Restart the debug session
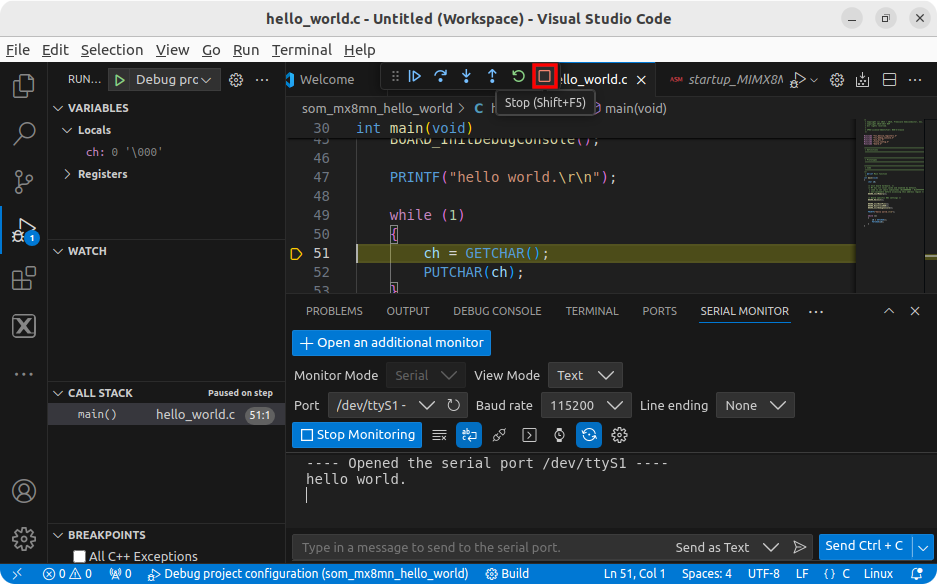Viewport: 937px width, 584px height. [518, 76]
